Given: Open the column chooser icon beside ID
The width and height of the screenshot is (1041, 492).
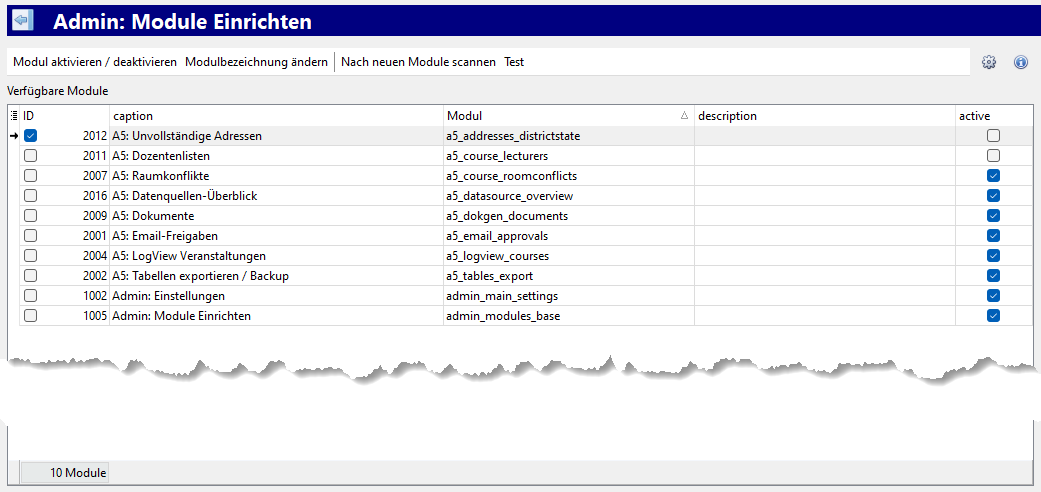Looking at the screenshot, I should click(x=14, y=116).
